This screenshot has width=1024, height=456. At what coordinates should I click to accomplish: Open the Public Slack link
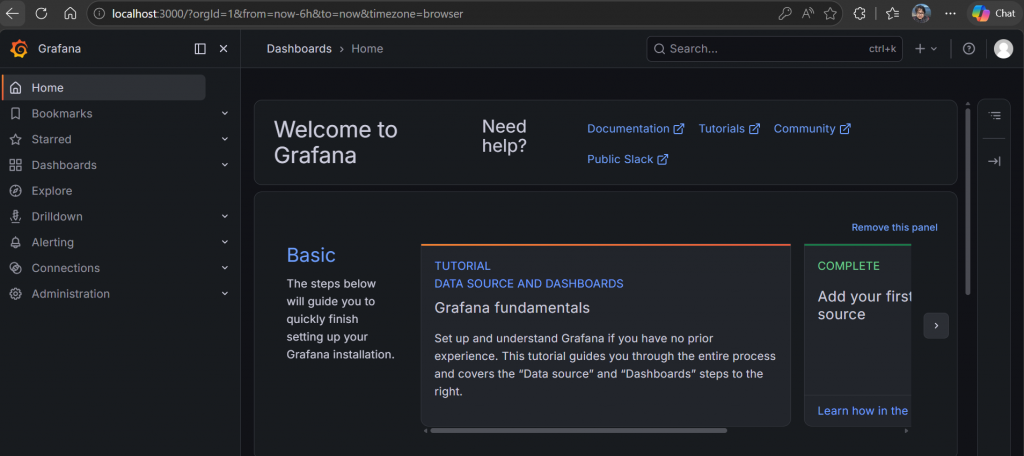628,159
